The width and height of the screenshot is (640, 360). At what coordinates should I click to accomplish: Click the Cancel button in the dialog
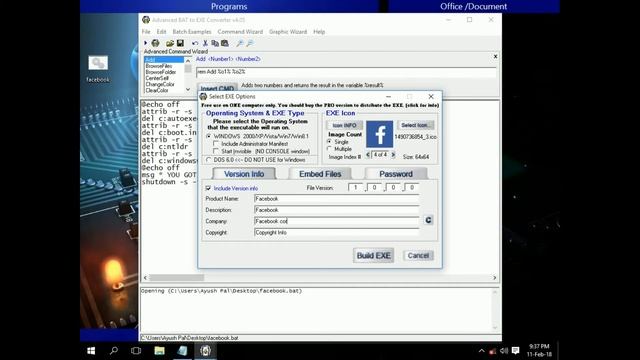point(418,256)
